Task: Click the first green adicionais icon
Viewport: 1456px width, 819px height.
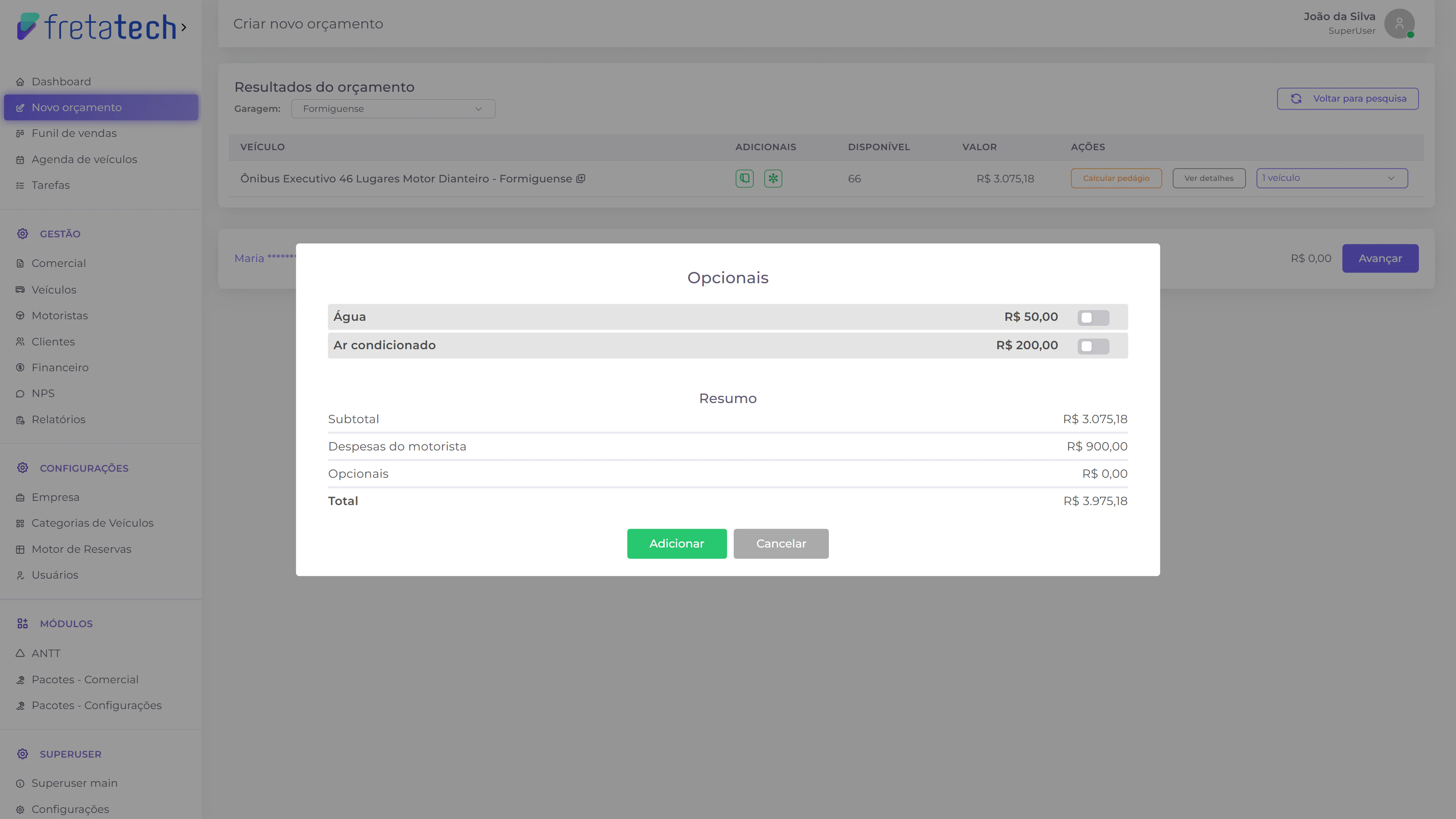Action: point(744,179)
